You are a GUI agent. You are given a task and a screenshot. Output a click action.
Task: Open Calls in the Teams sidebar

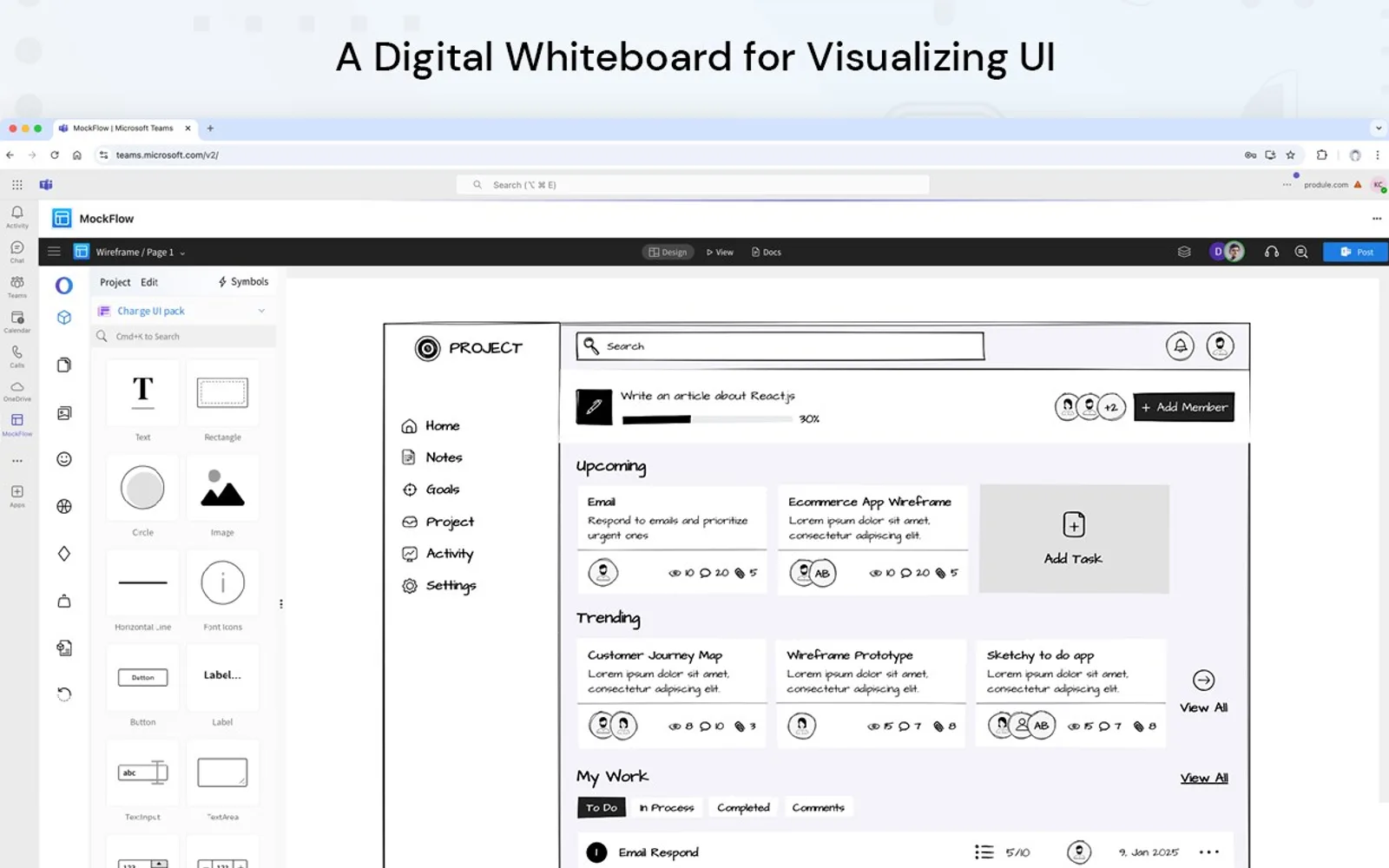coord(16,356)
